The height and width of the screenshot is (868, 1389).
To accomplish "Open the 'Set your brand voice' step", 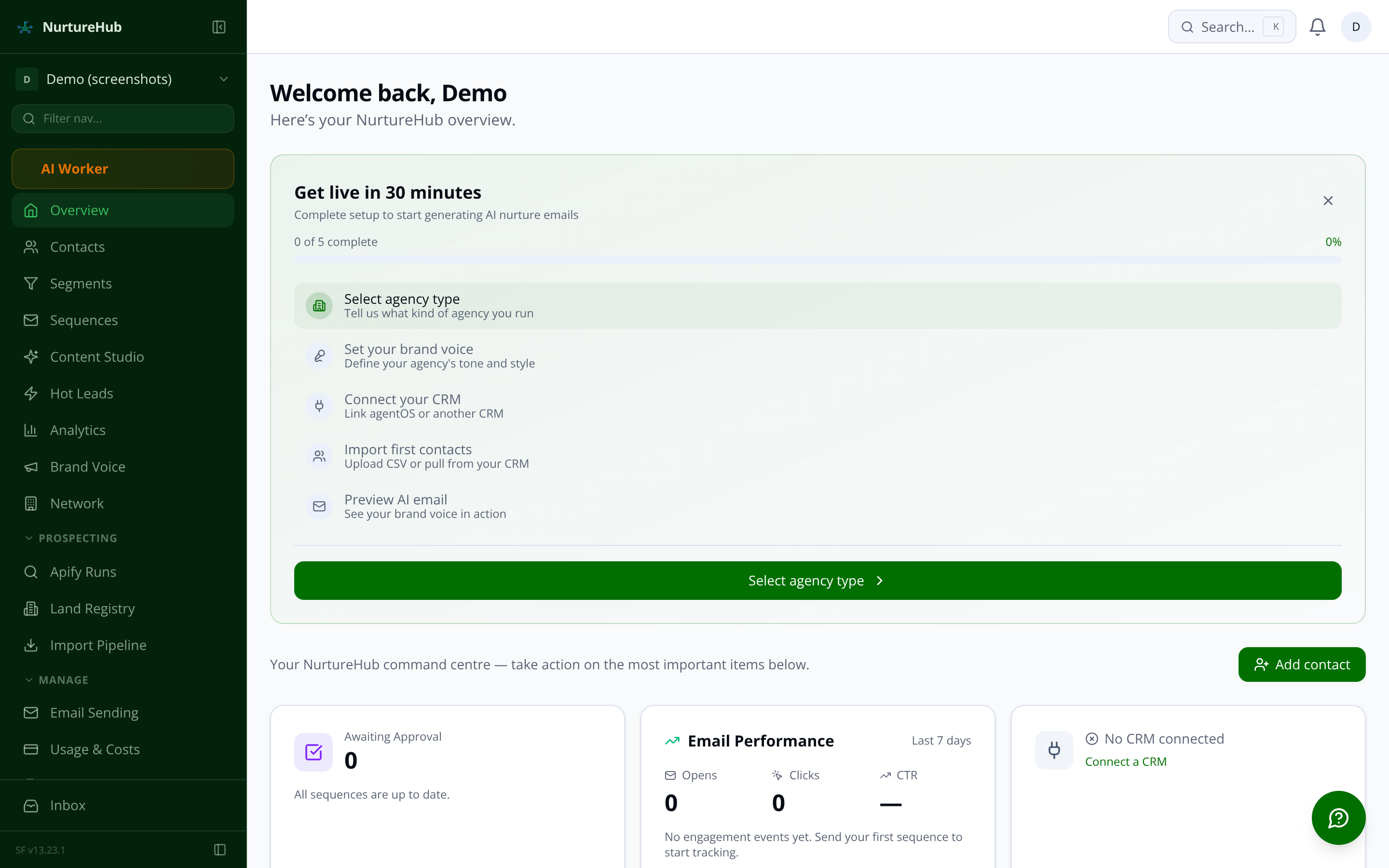I will coord(817,356).
